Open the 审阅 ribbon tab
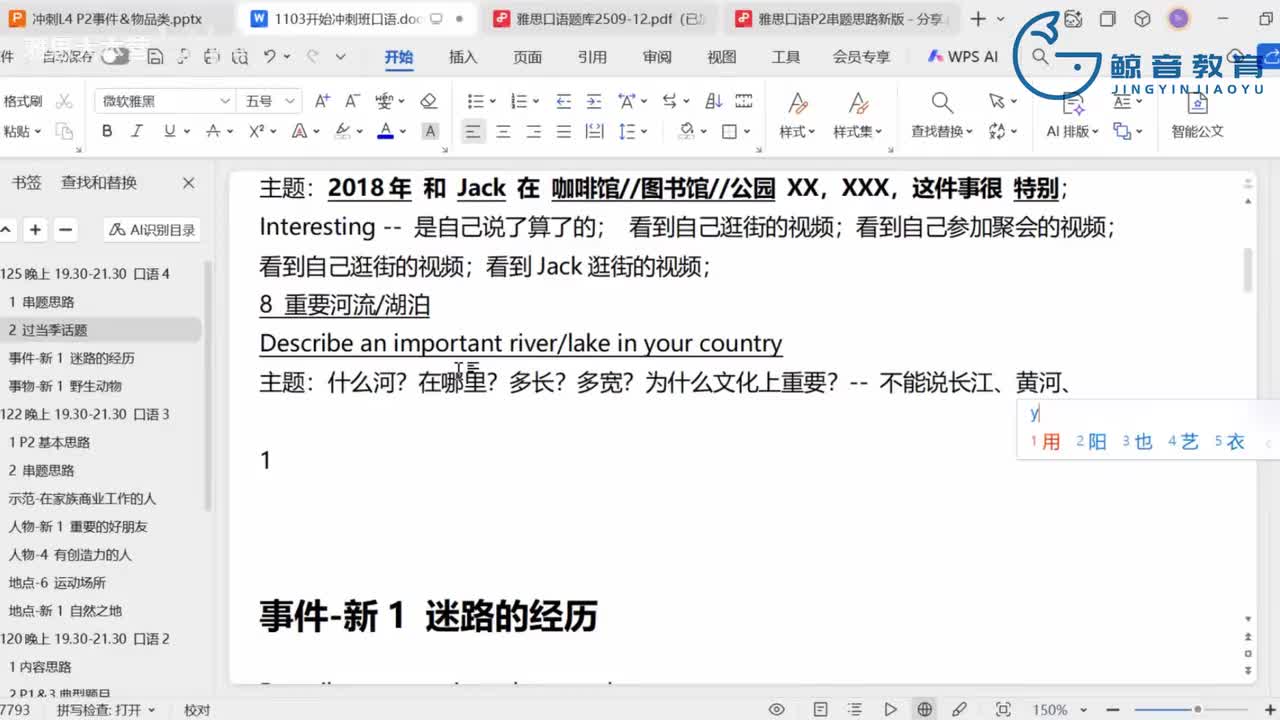Viewport: 1280px width, 720px height. 657,57
